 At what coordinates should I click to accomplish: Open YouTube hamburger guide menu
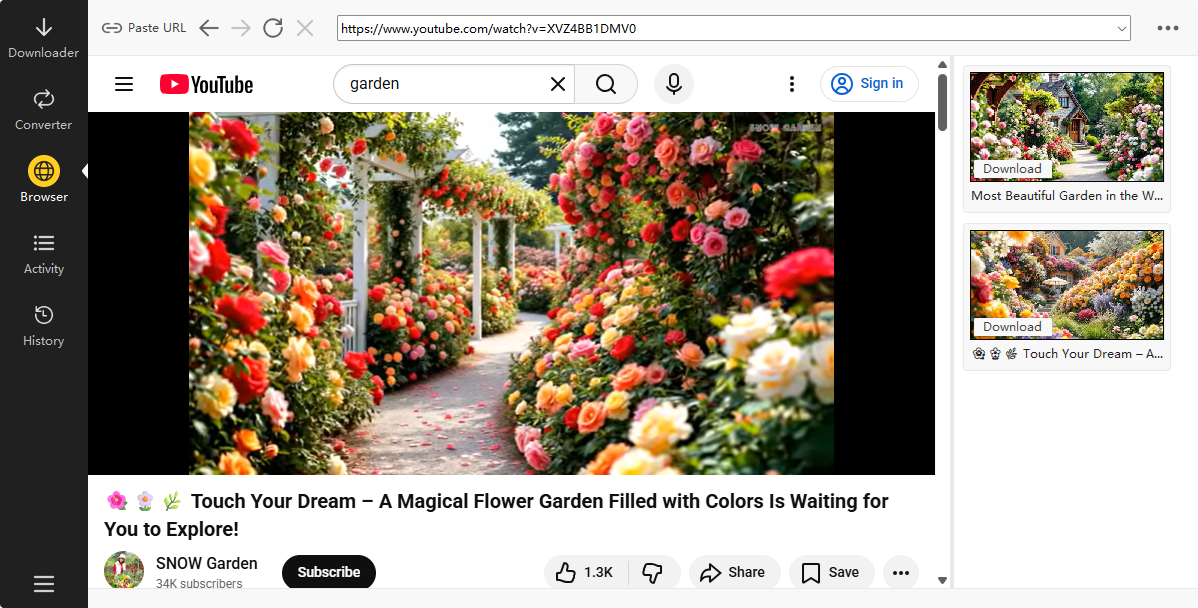[x=124, y=84]
